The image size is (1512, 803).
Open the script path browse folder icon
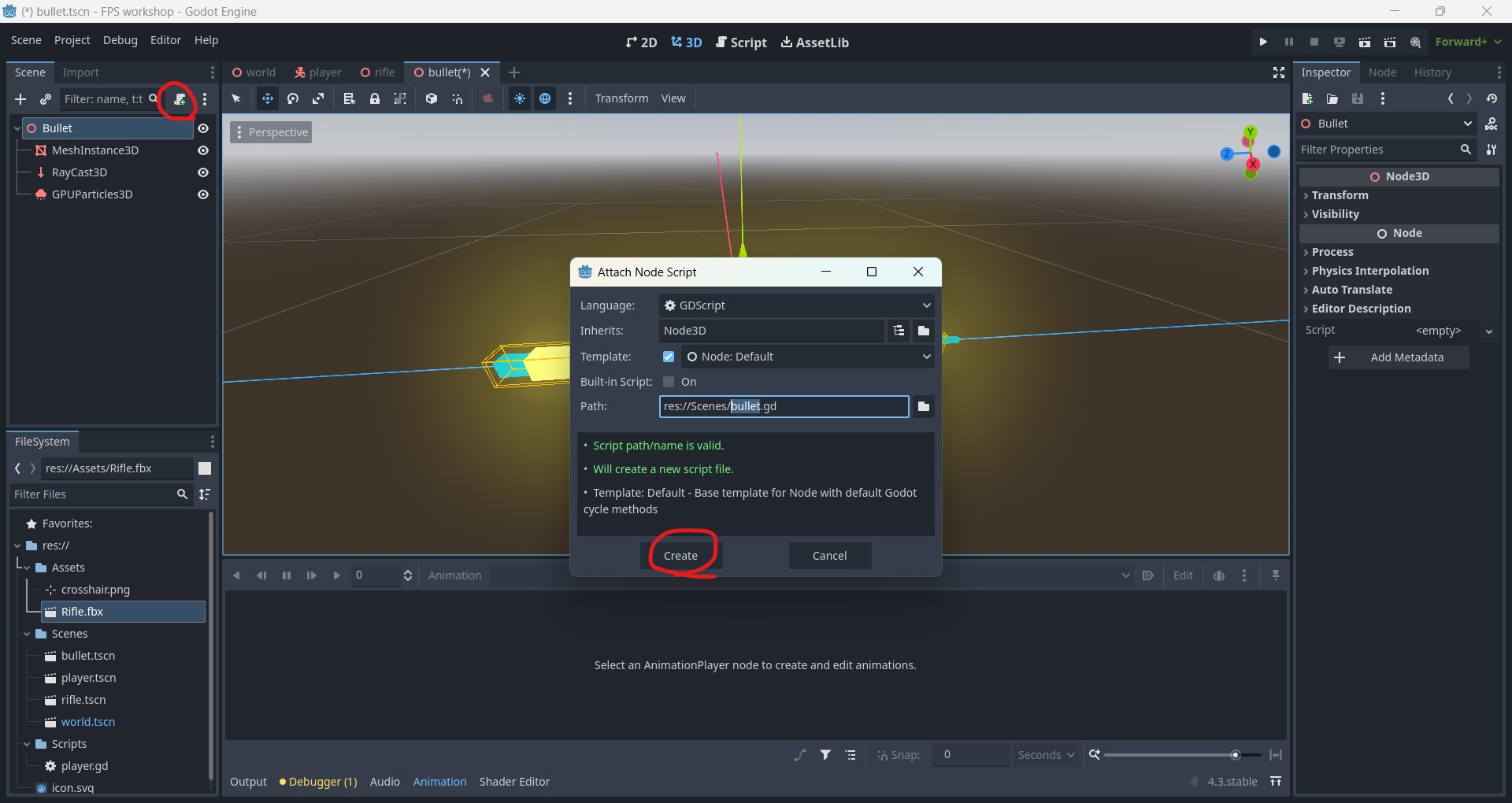924,406
